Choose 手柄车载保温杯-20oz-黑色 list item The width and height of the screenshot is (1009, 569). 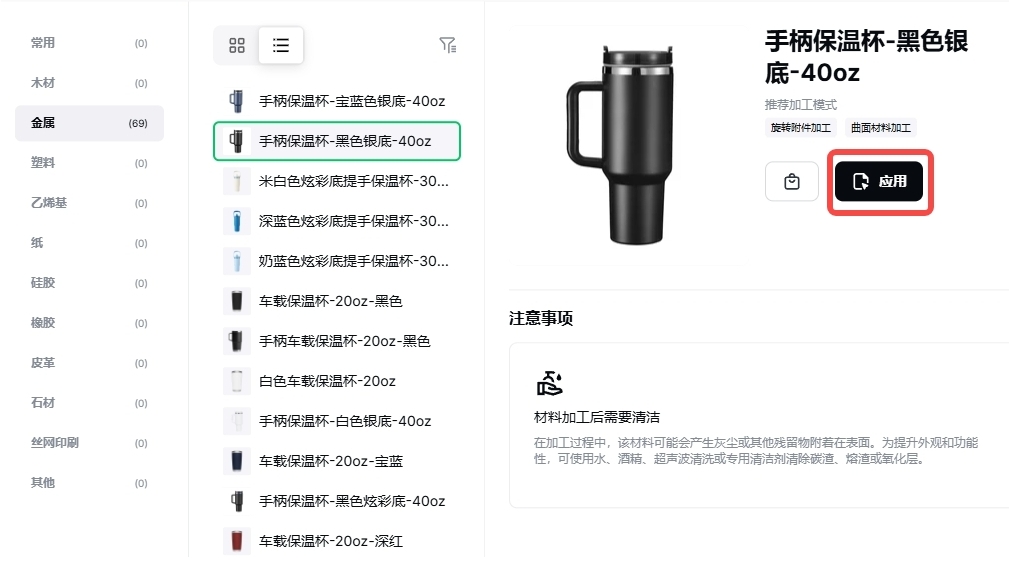click(337, 341)
